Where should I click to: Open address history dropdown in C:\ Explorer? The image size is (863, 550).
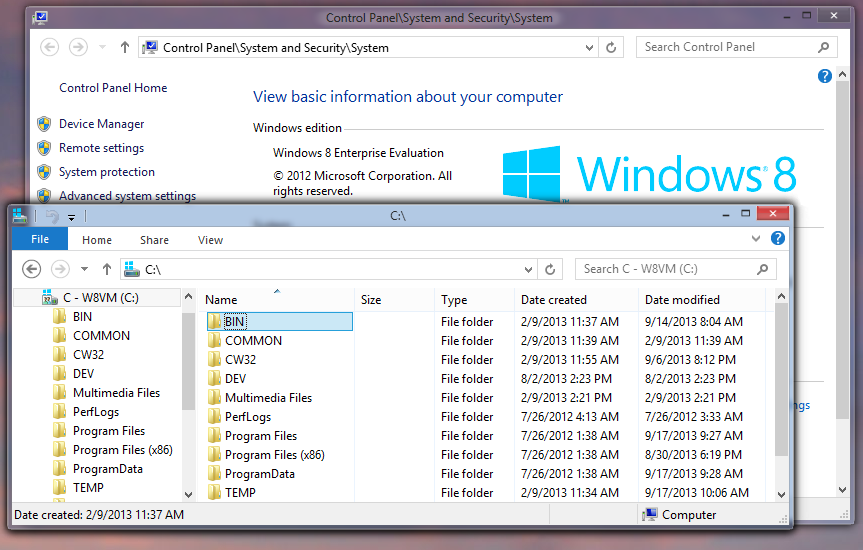tap(528, 269)
